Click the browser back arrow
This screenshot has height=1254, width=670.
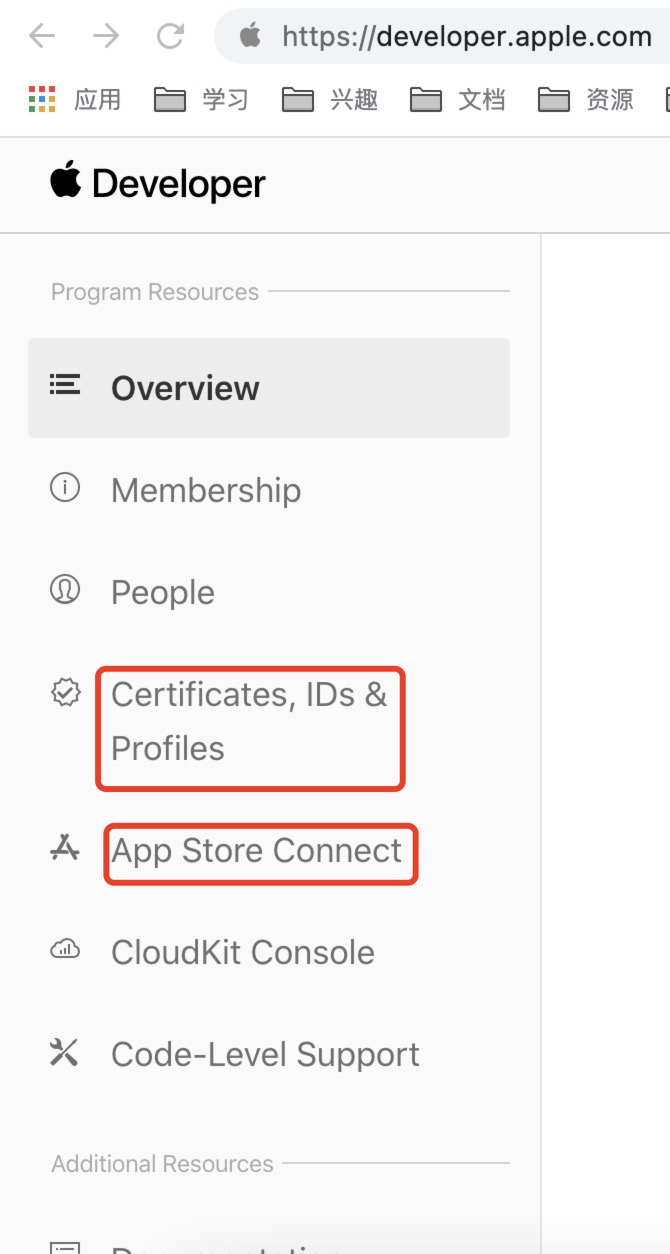click(x=42, y=37)
